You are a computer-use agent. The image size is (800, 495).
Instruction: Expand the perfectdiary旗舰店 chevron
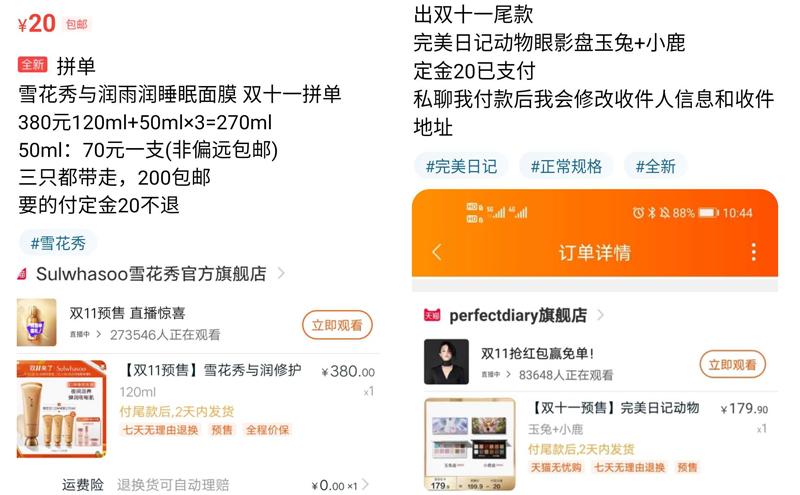601,315
